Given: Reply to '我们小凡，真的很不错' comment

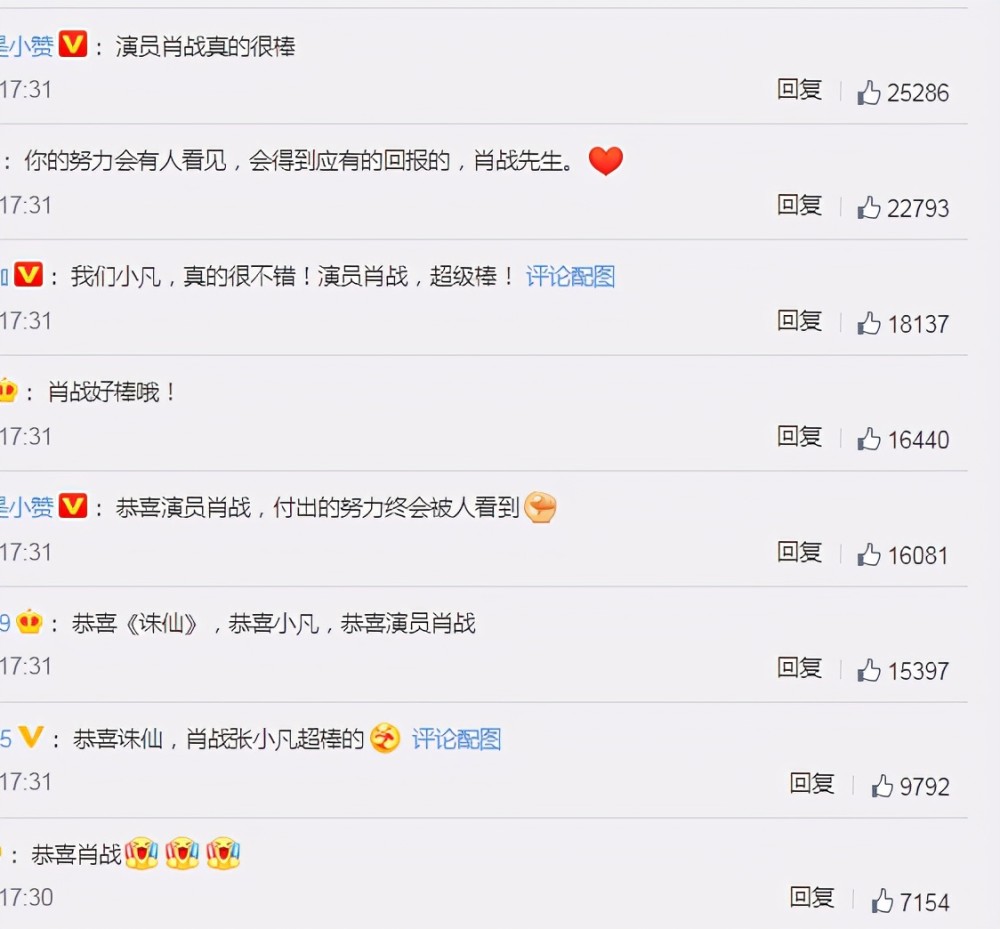Looking at the screenshot, I should click(799, 321).
